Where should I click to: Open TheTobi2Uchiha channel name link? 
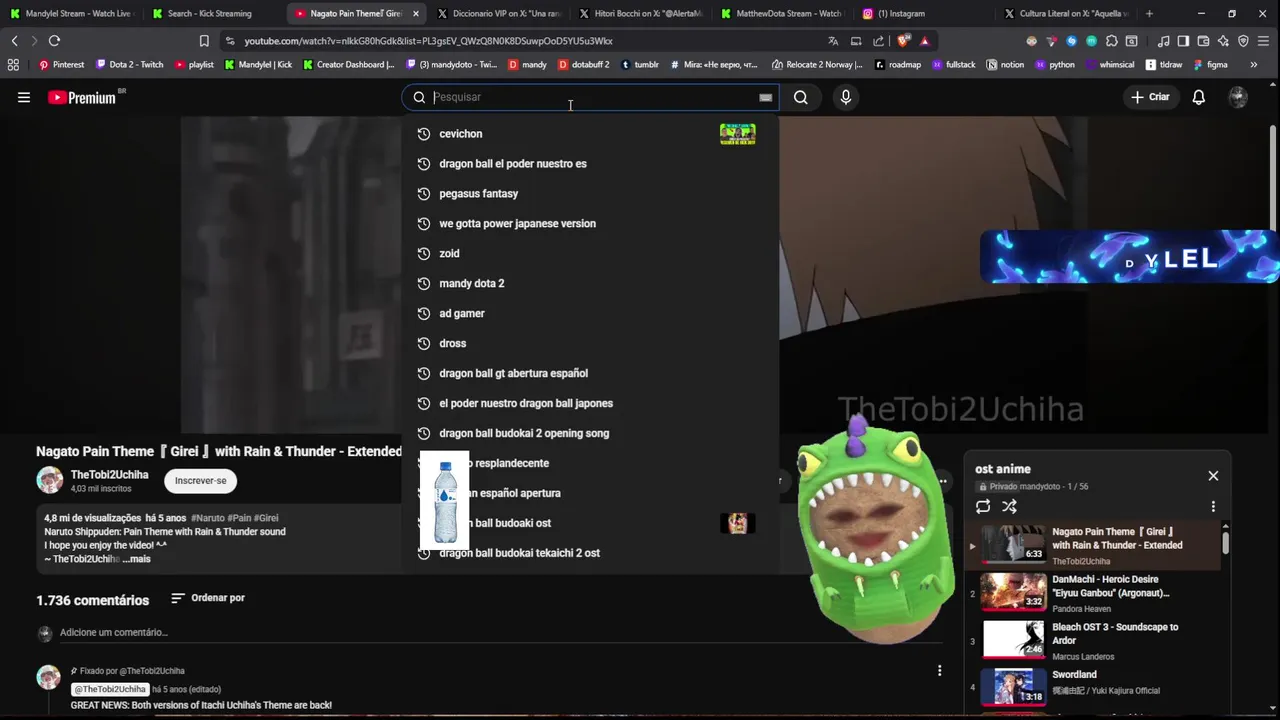click(109, 475)
